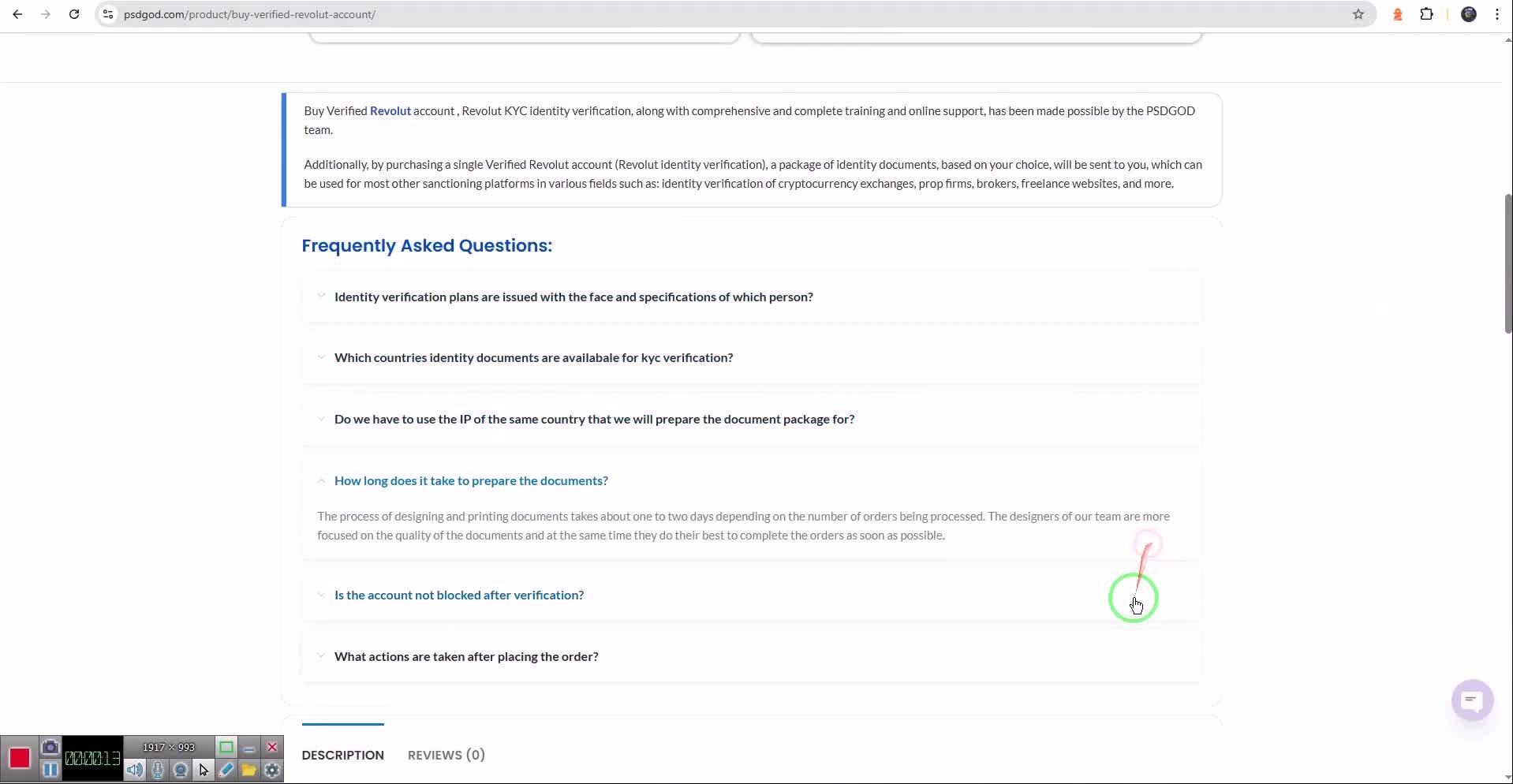Open the recorder's yellow output folder

[249, 770]
